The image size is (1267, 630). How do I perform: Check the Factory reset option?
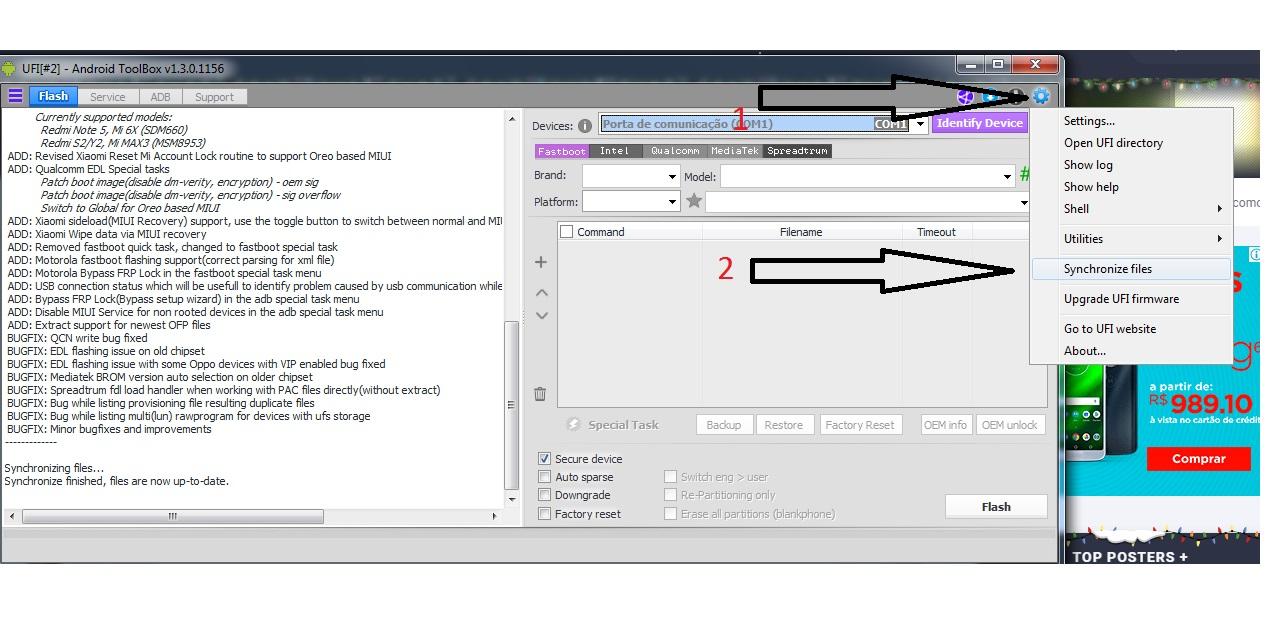[545, 514]
